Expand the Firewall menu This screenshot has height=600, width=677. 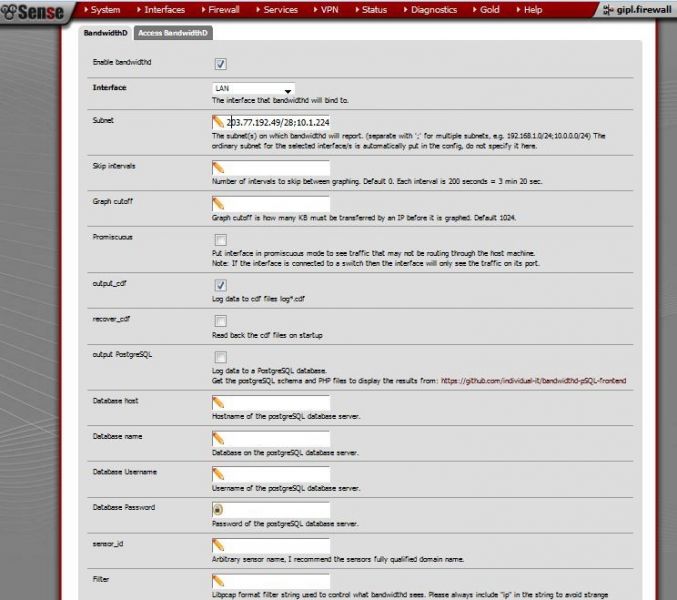(220, 9)
